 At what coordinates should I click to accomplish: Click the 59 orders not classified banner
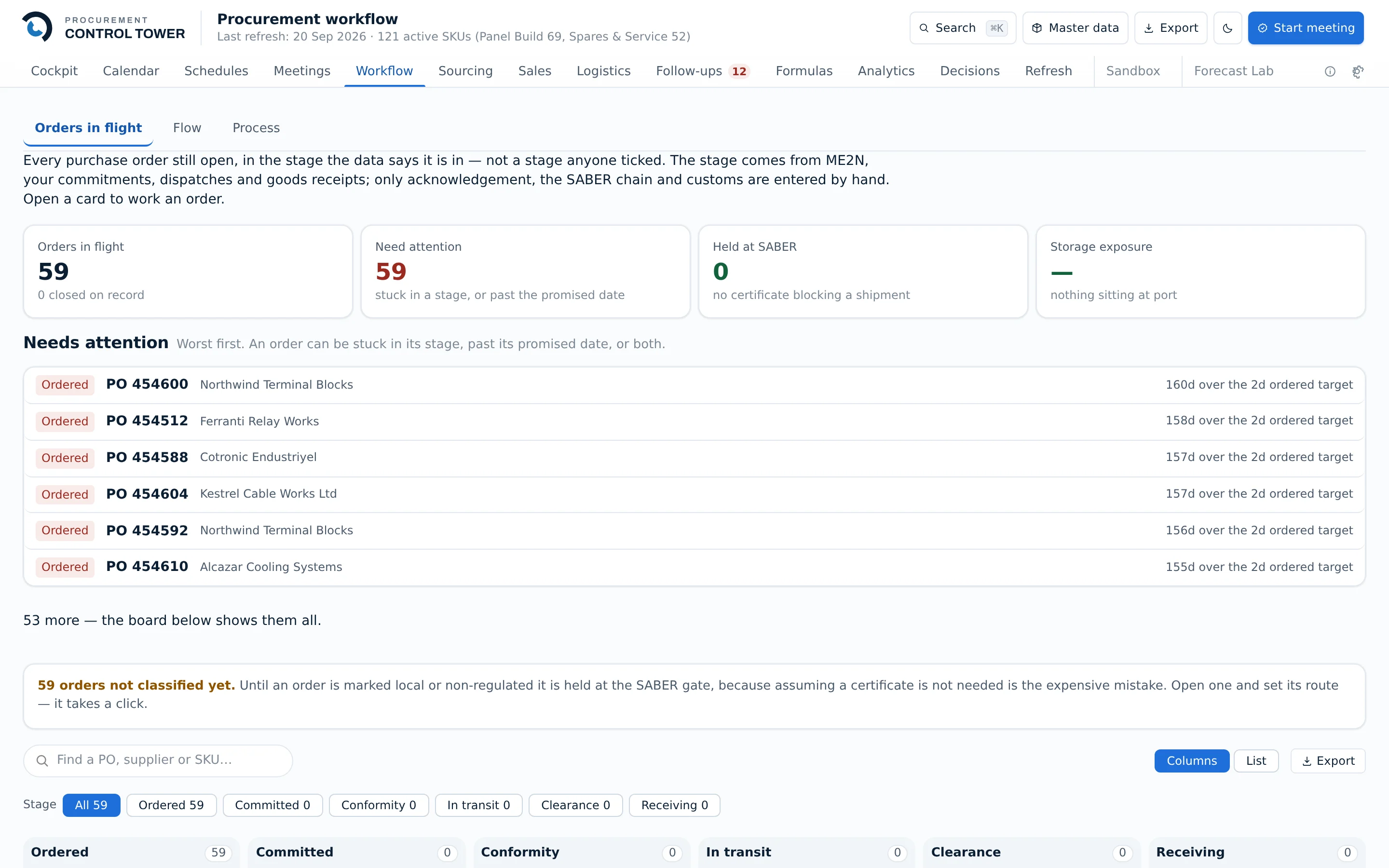[x=694, y=696]
